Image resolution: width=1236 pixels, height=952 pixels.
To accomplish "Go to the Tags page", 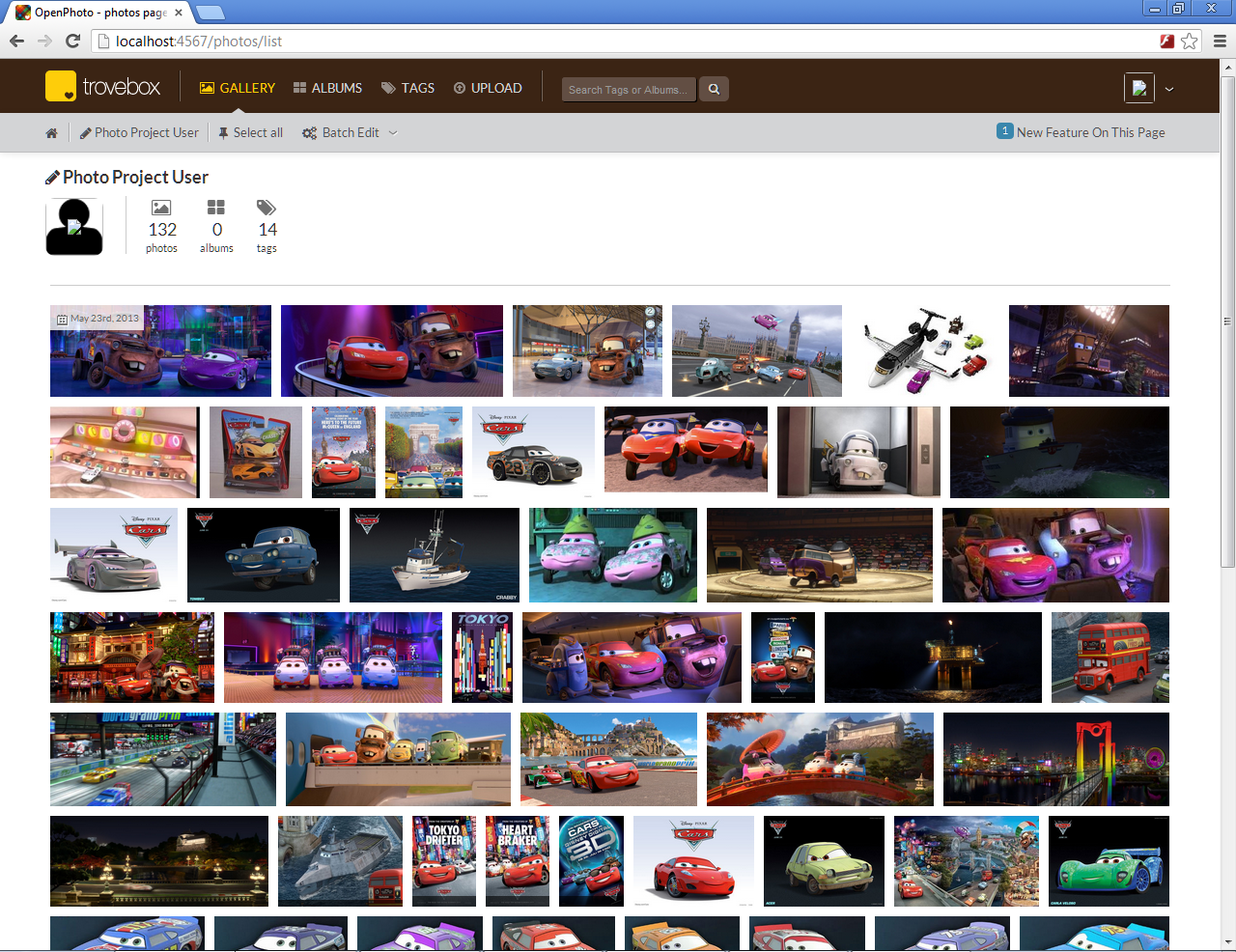I will tap(407, 88).
